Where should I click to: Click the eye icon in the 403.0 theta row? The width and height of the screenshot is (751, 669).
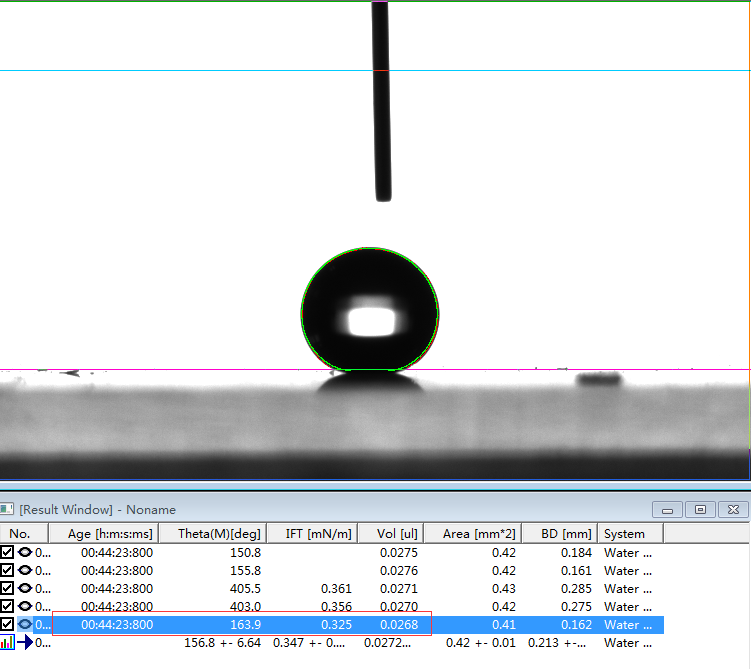(x=25, y=606)
